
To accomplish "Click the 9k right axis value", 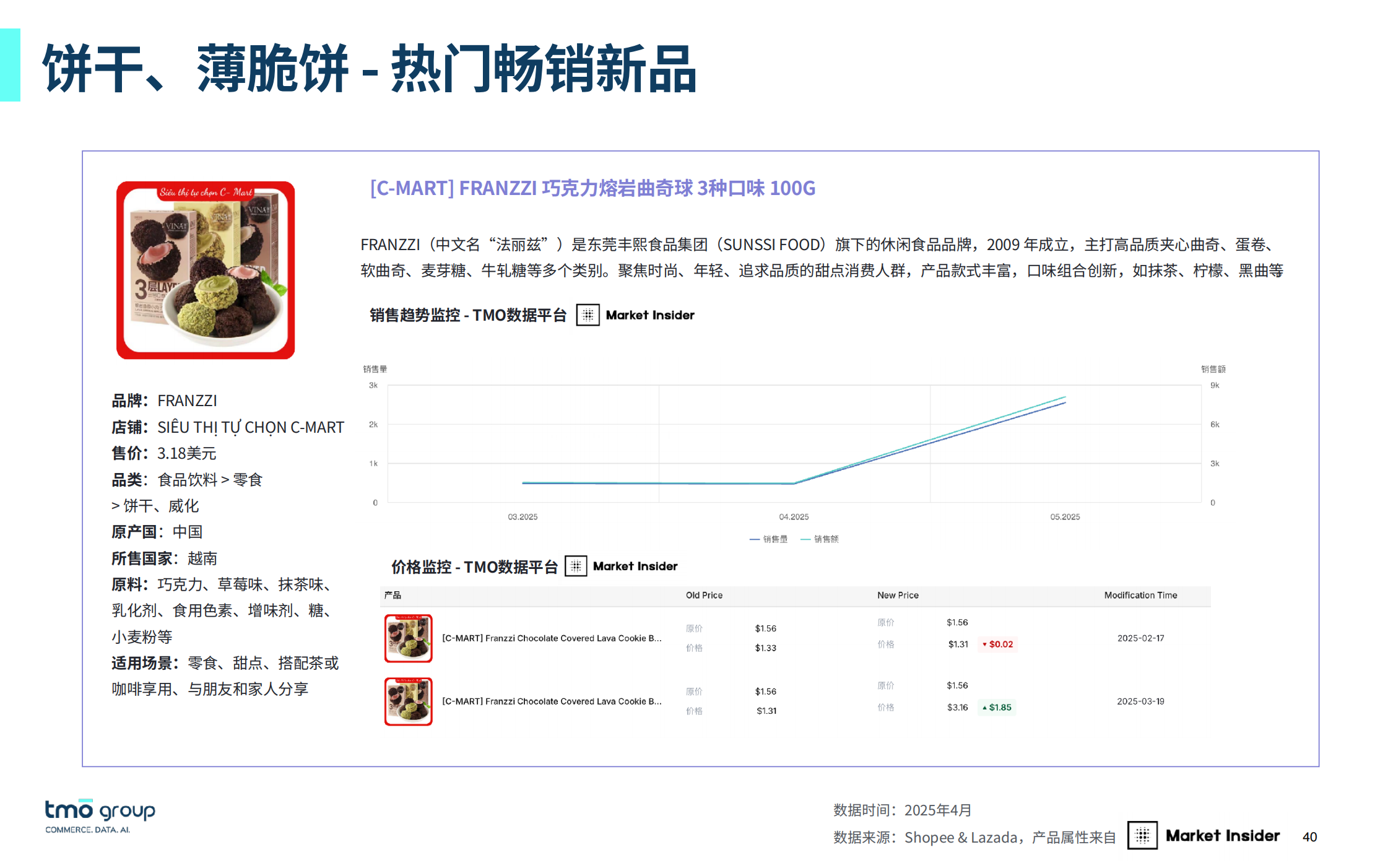I will pos(1215,386).
